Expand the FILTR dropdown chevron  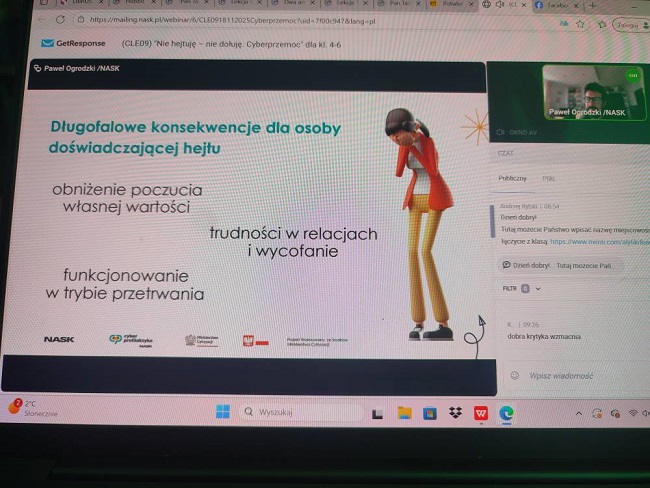538,288
